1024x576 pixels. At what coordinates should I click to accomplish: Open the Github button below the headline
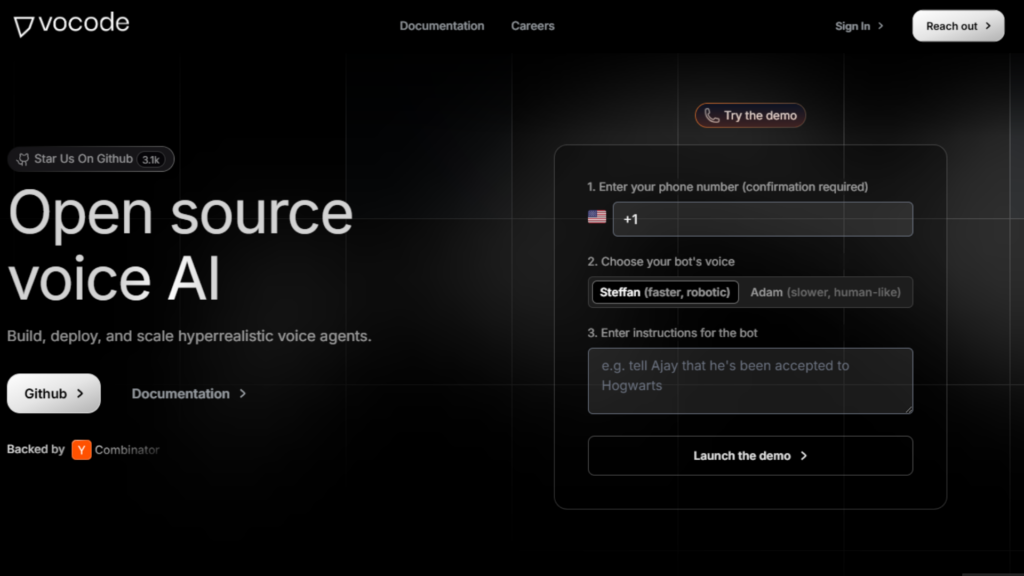click(54, 393)
